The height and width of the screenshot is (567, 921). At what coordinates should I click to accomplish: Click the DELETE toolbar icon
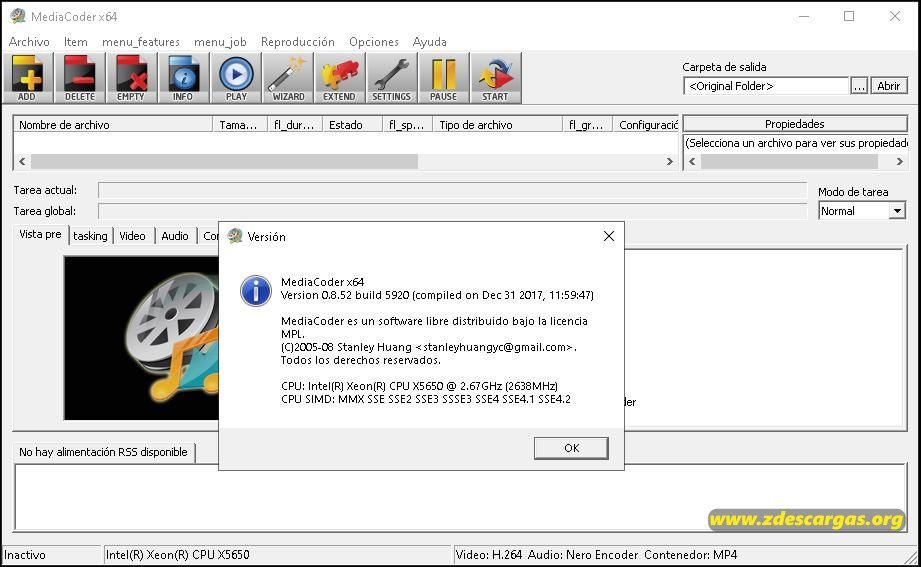point(80,78)
